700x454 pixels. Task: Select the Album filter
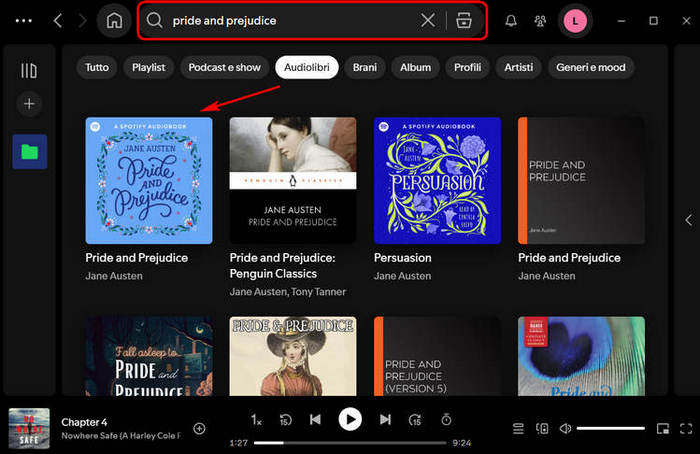[x=416, y=67]
